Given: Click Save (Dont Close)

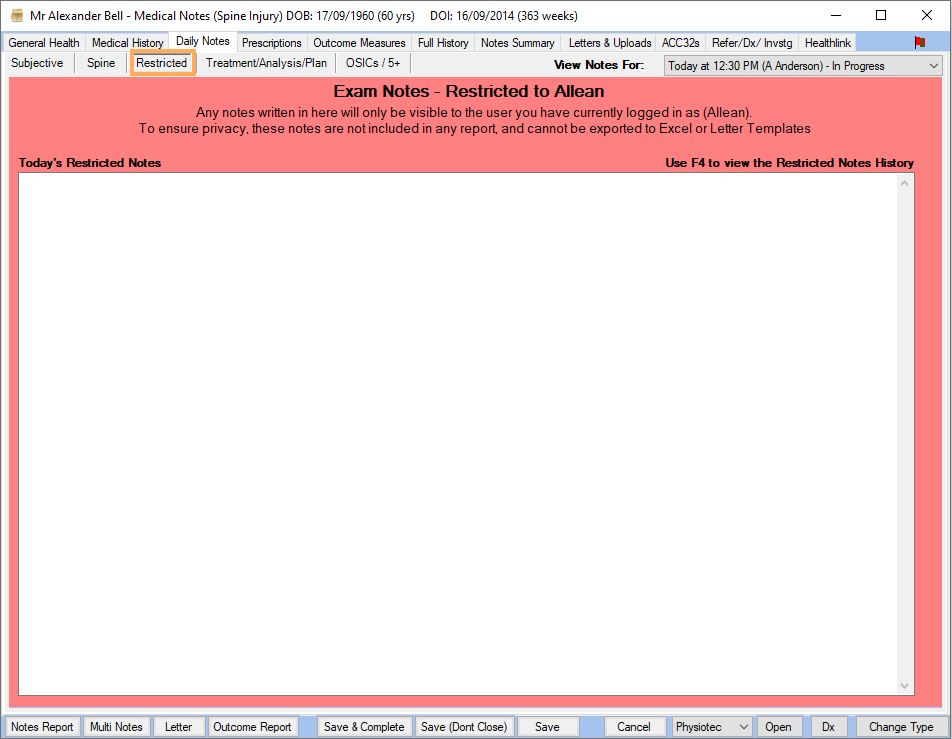Looking at the screenshot, I should point(464,727).
